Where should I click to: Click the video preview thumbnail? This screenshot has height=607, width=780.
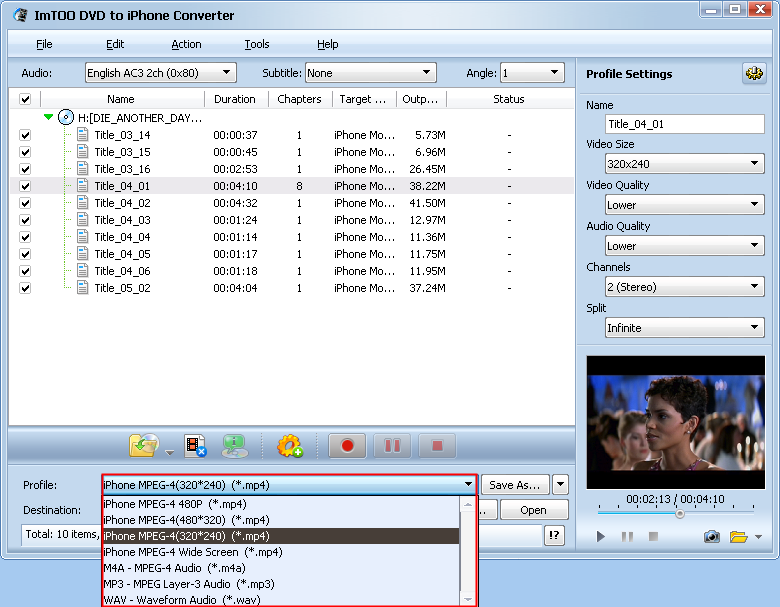(x=676, y=422)
